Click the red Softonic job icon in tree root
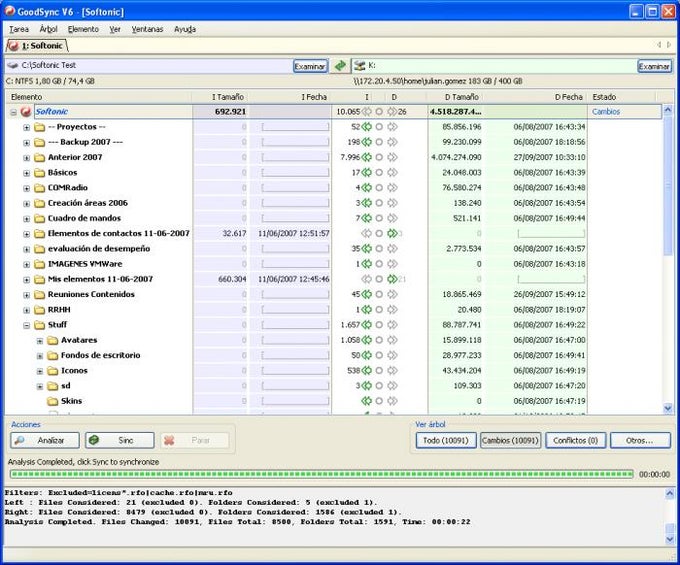 tap(26, 112)
